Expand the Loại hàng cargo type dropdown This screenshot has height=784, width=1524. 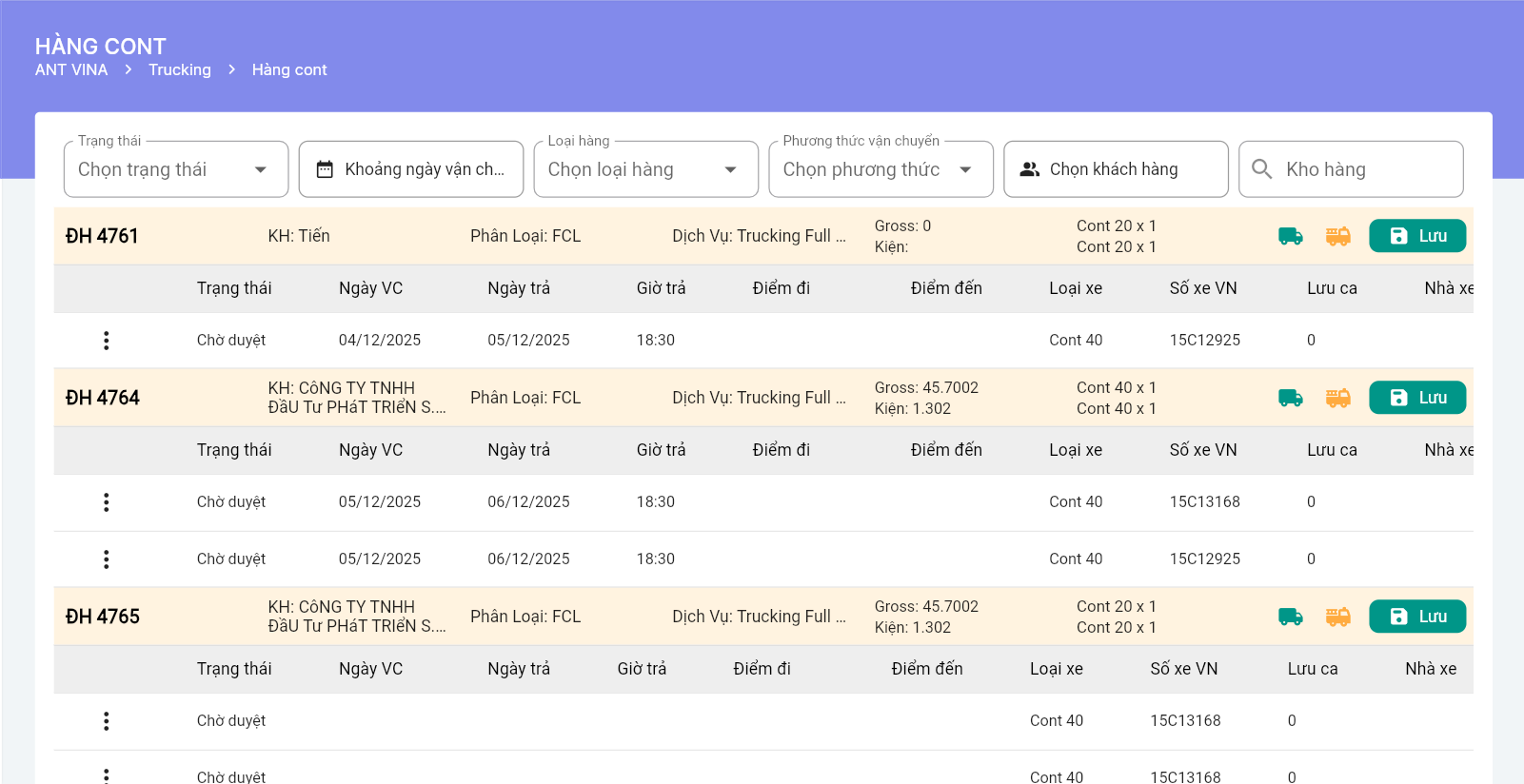click(645, 169)
